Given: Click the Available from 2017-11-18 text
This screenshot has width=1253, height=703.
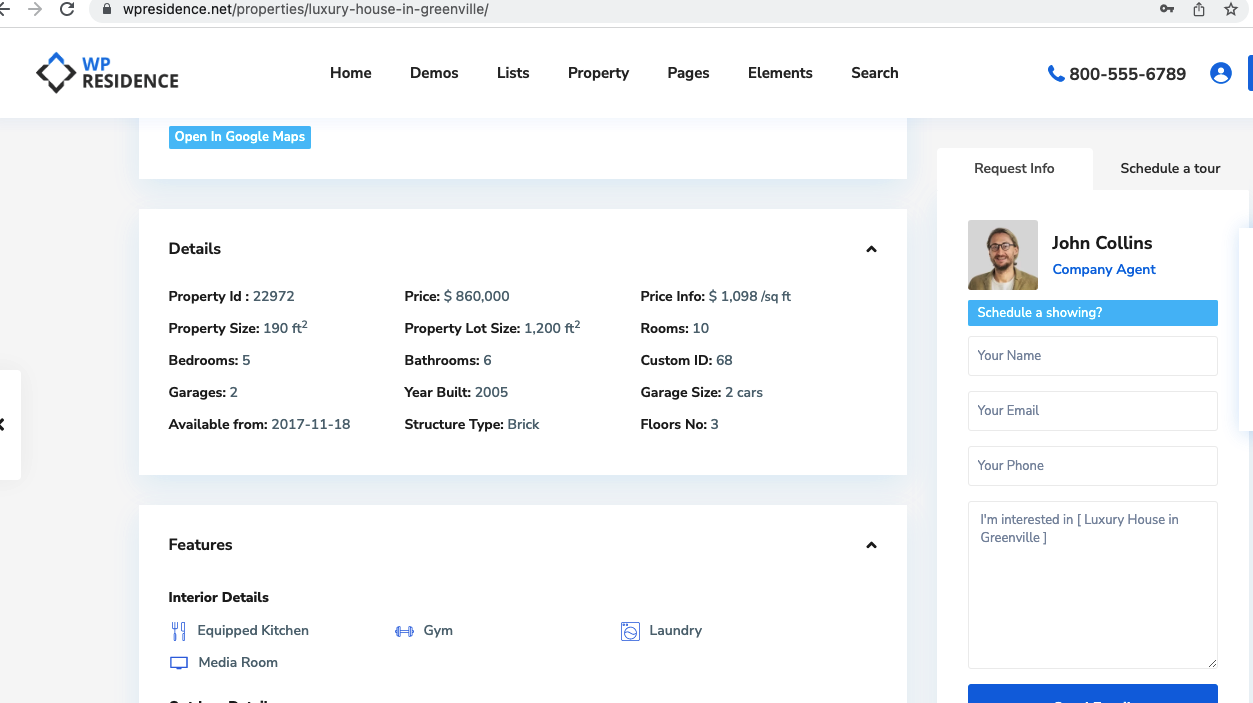Looking at the screenshot, I should pos(260,425).
